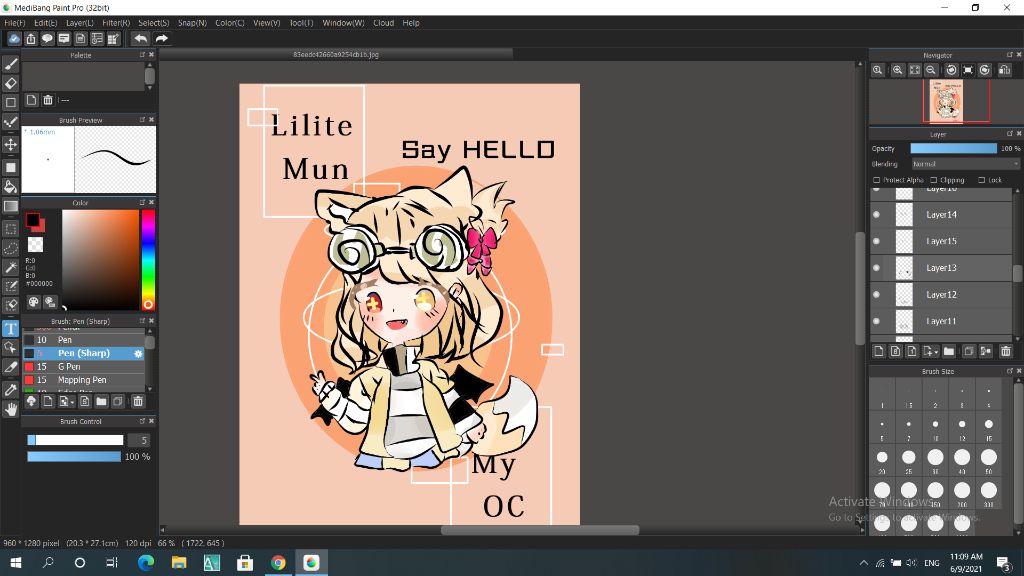This screenshot has width=1024, height=576.
Task: Click the Redo arrow
Action: (161, 39)
